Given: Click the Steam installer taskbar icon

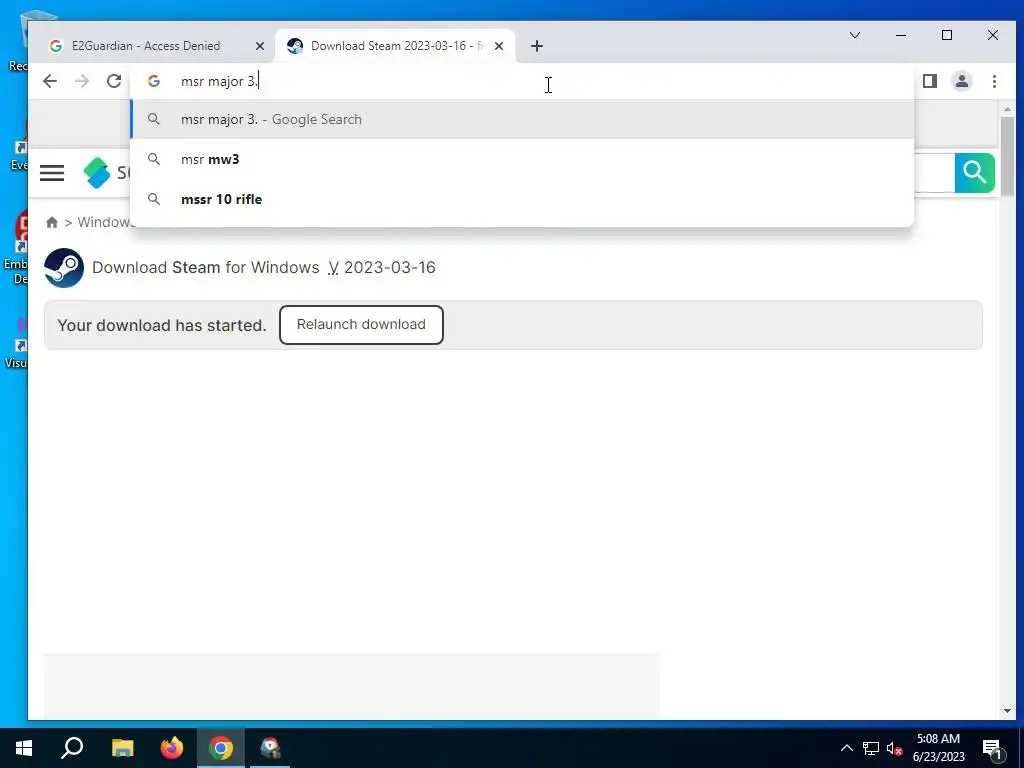Looking at the screenshot, I should tap(270, 748).
